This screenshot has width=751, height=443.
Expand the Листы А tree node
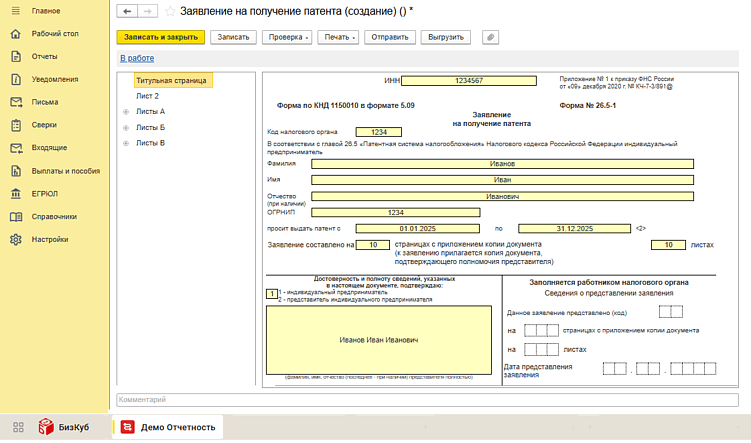[x=126, y=112]
